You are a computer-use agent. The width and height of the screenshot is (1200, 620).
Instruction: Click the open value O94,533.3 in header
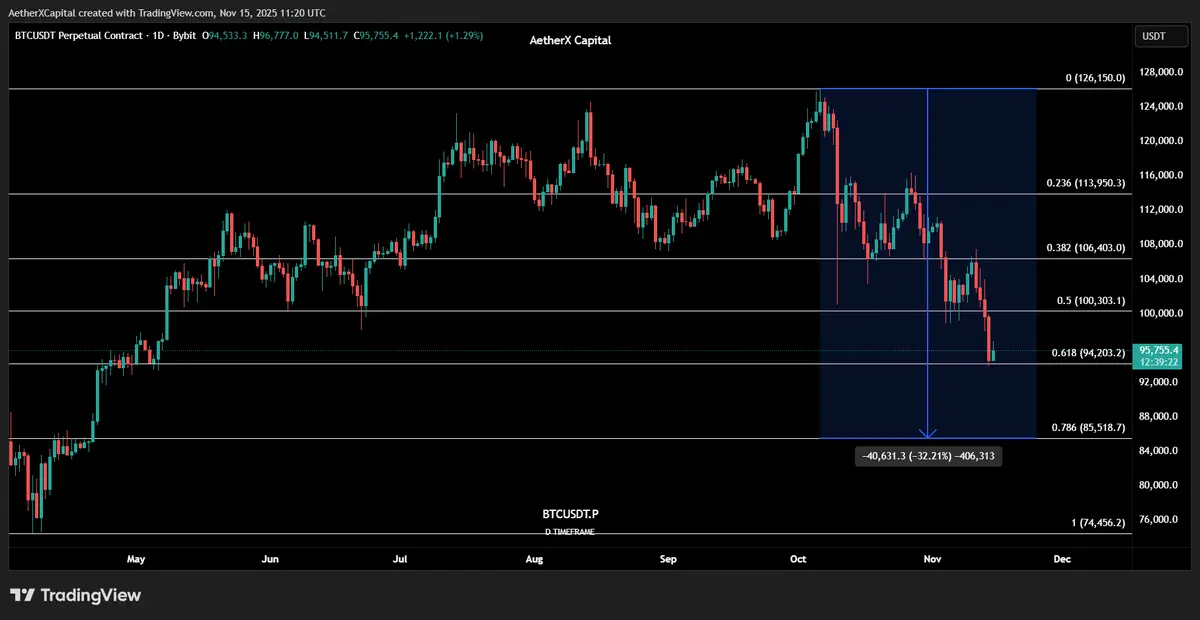(x=225, y=36)
